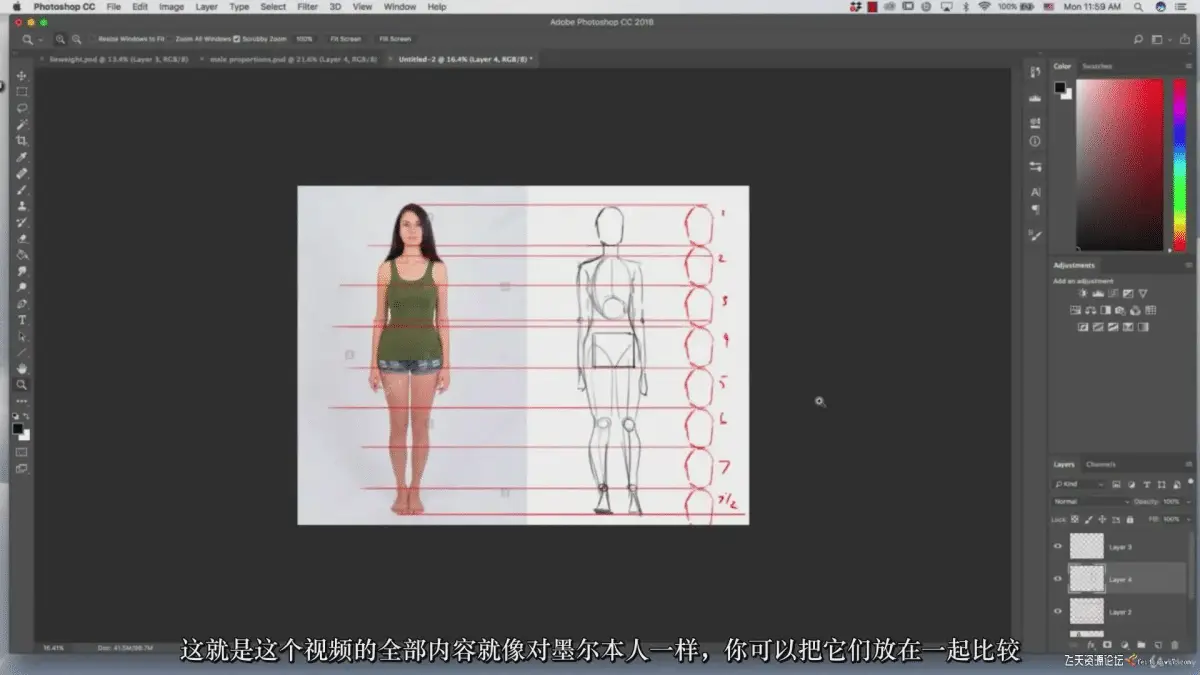This screenshot has height=675, width=1200.
Task: Add a Brightness/Contrast adjustment
Action: pyautogui.click(x=1083, y=293)
